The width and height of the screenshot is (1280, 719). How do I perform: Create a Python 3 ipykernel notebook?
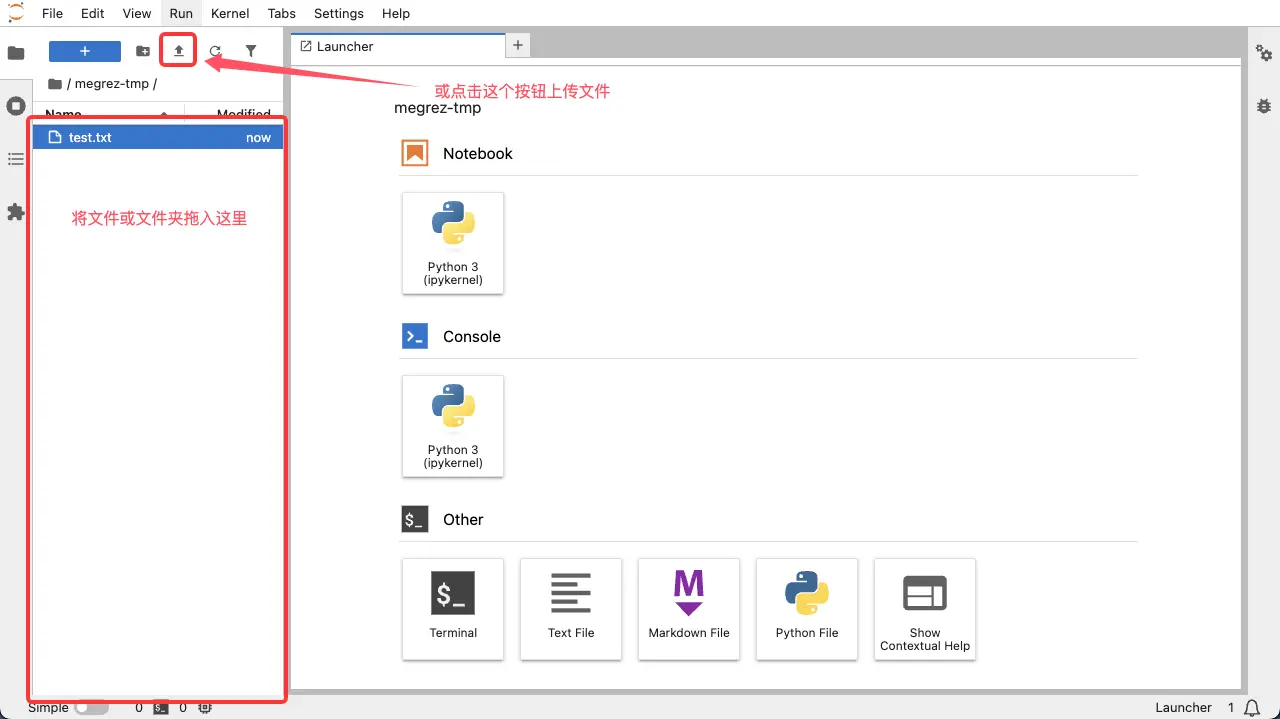tap(453, 243)
